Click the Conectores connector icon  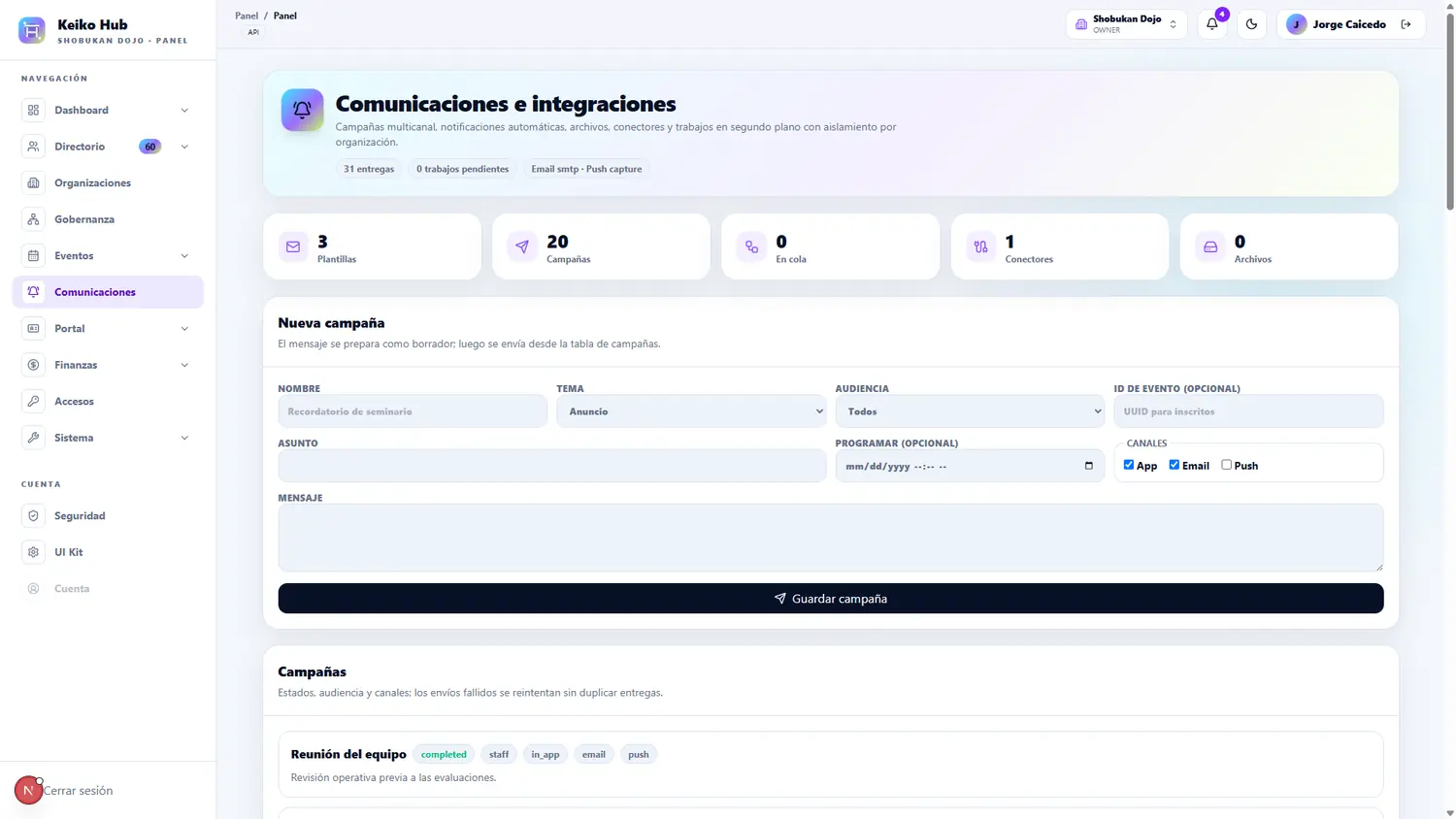coord(981,246)
